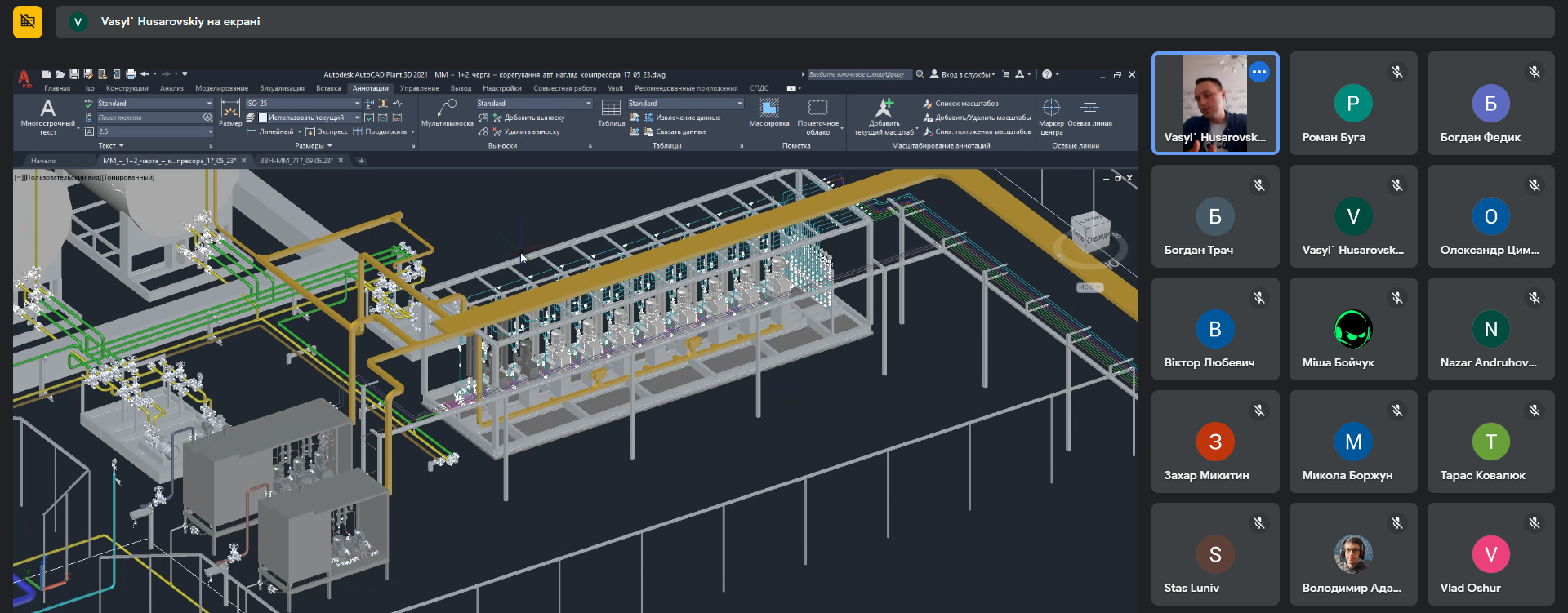Viewport: 1568px width, 613px height.
Task: Switch to the Вставка ribbon tab
Action: (328, 88)
